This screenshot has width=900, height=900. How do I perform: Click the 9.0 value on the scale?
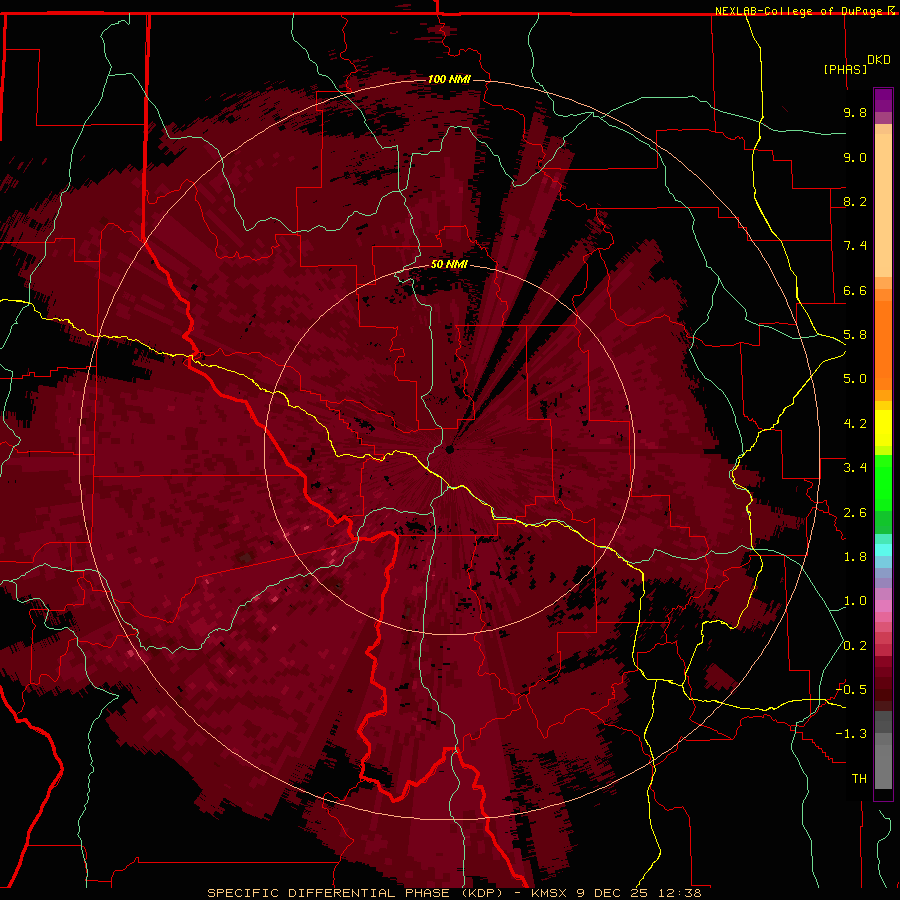tap(855, 157)
